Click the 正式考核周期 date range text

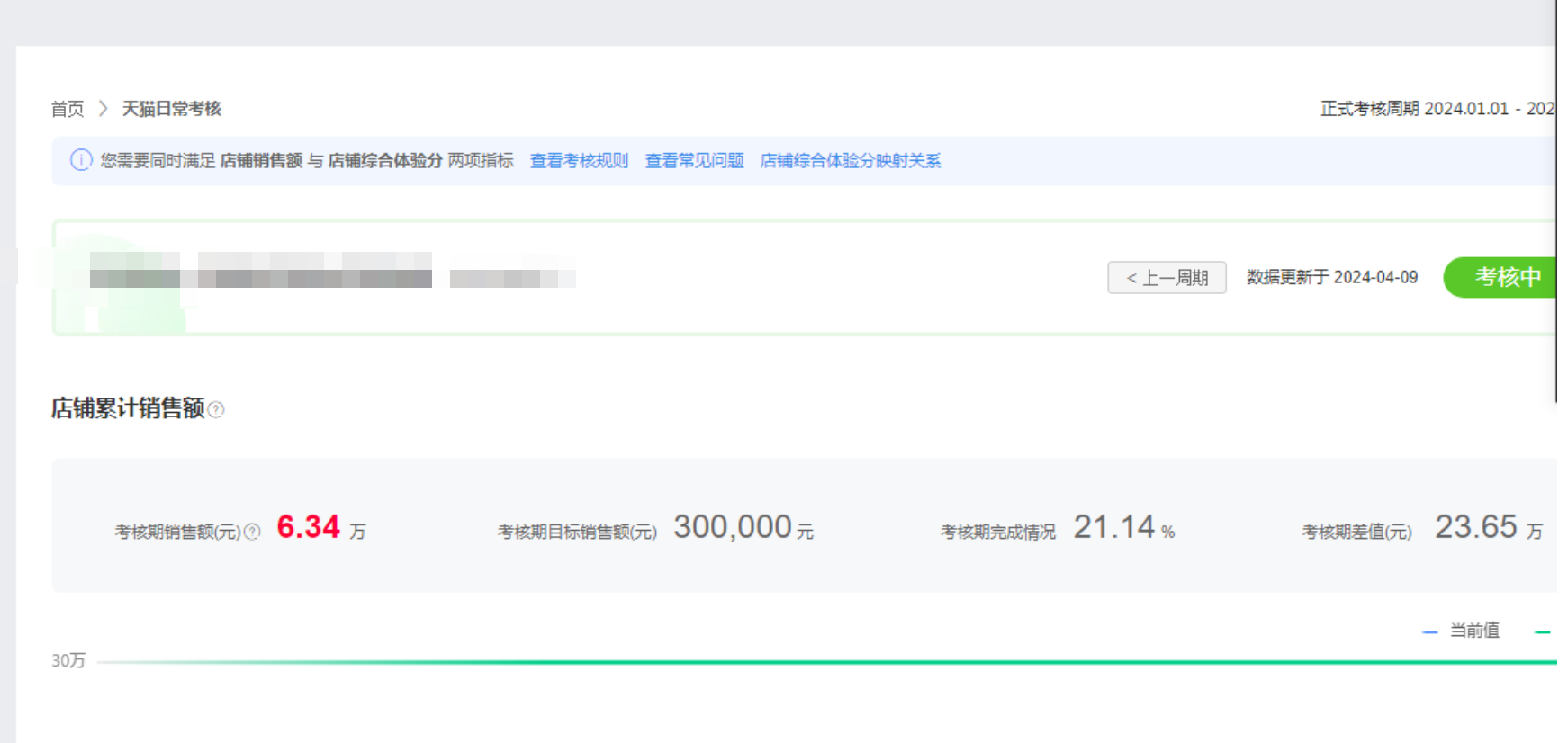click(1437, 109)
